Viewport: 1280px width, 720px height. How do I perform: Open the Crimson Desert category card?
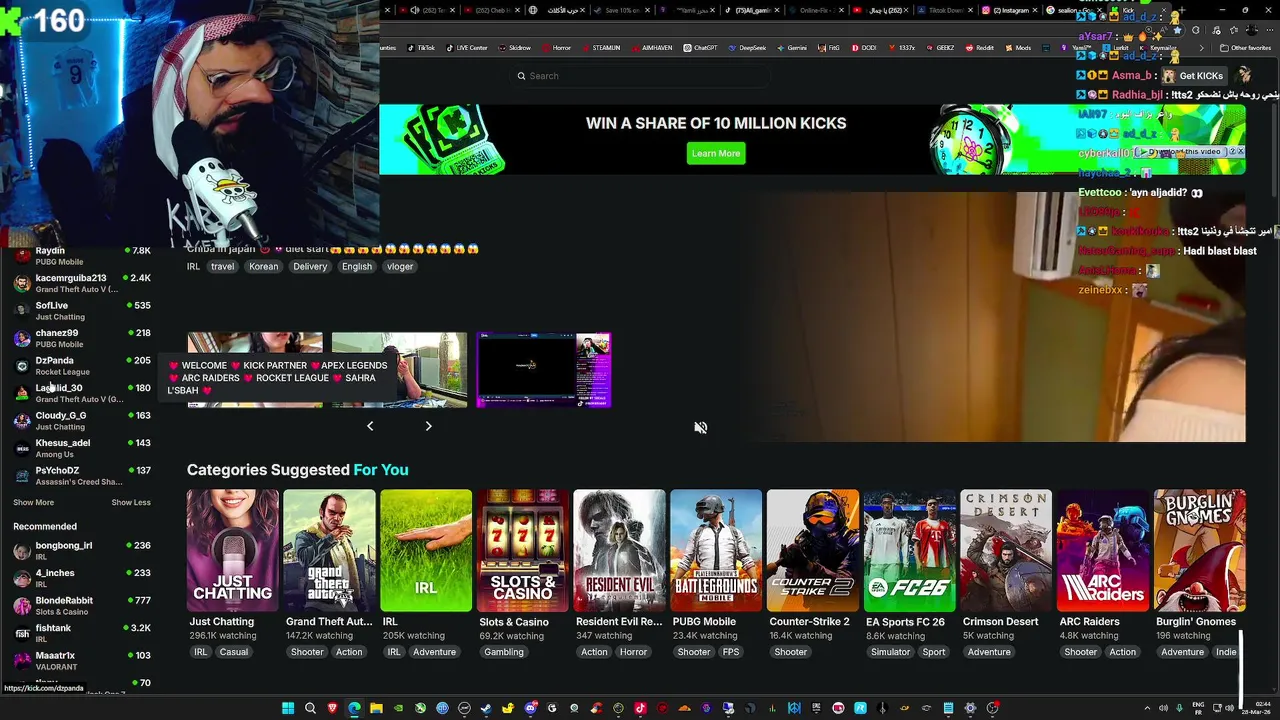(1006, 550)
